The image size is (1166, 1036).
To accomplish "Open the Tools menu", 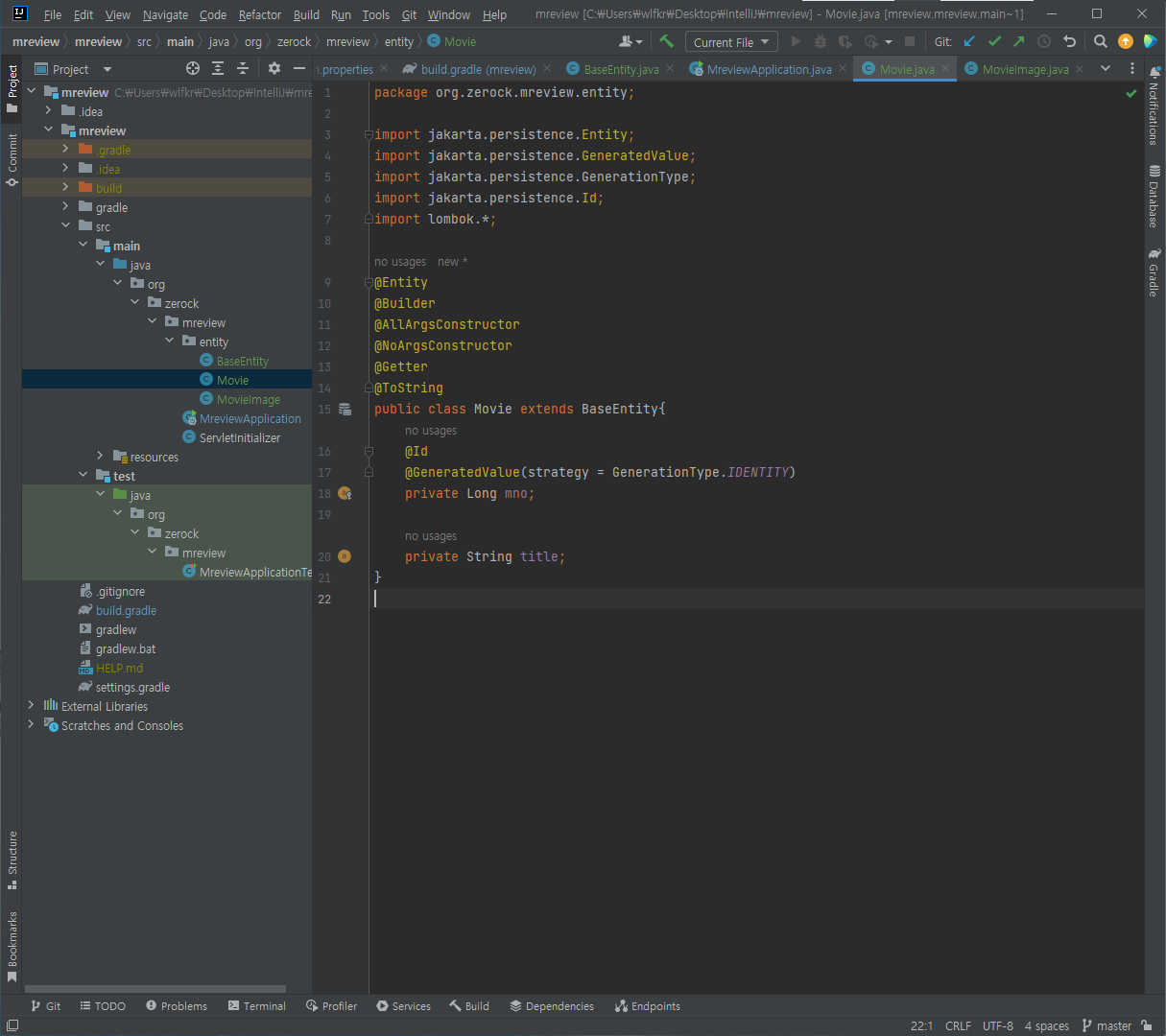I will 375,14.
